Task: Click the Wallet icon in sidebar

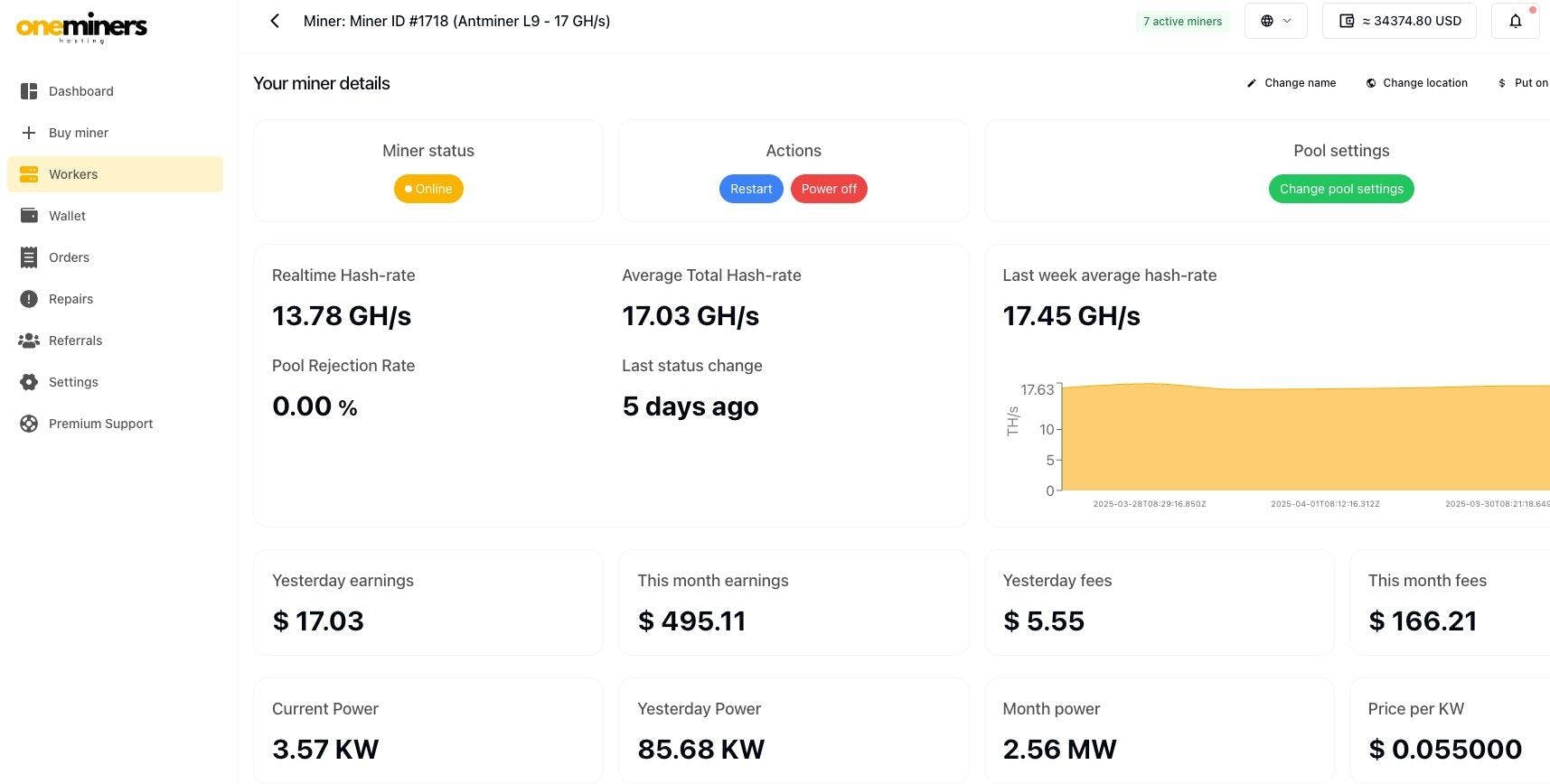Action: click(29, 216)
